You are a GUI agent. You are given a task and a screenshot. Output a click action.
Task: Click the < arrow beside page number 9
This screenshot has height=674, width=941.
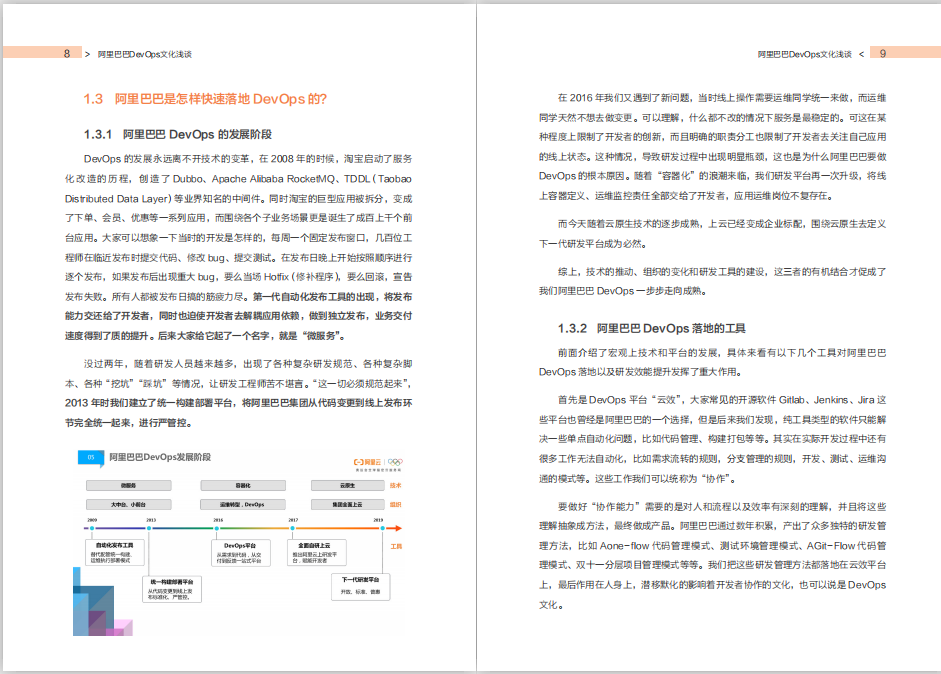pyautogui.click(x=862, y=54)
